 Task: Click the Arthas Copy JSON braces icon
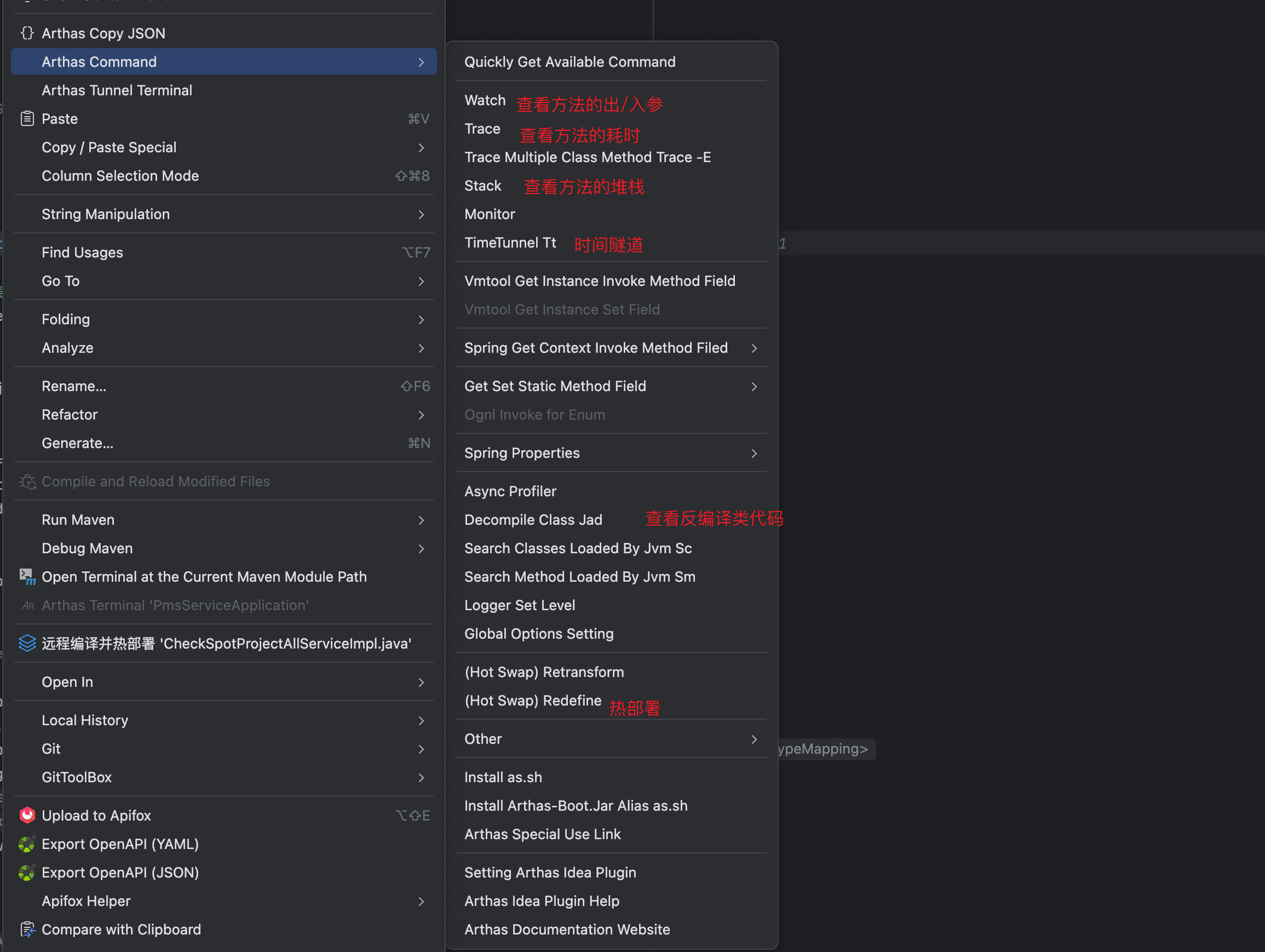(x=27, y=33)
